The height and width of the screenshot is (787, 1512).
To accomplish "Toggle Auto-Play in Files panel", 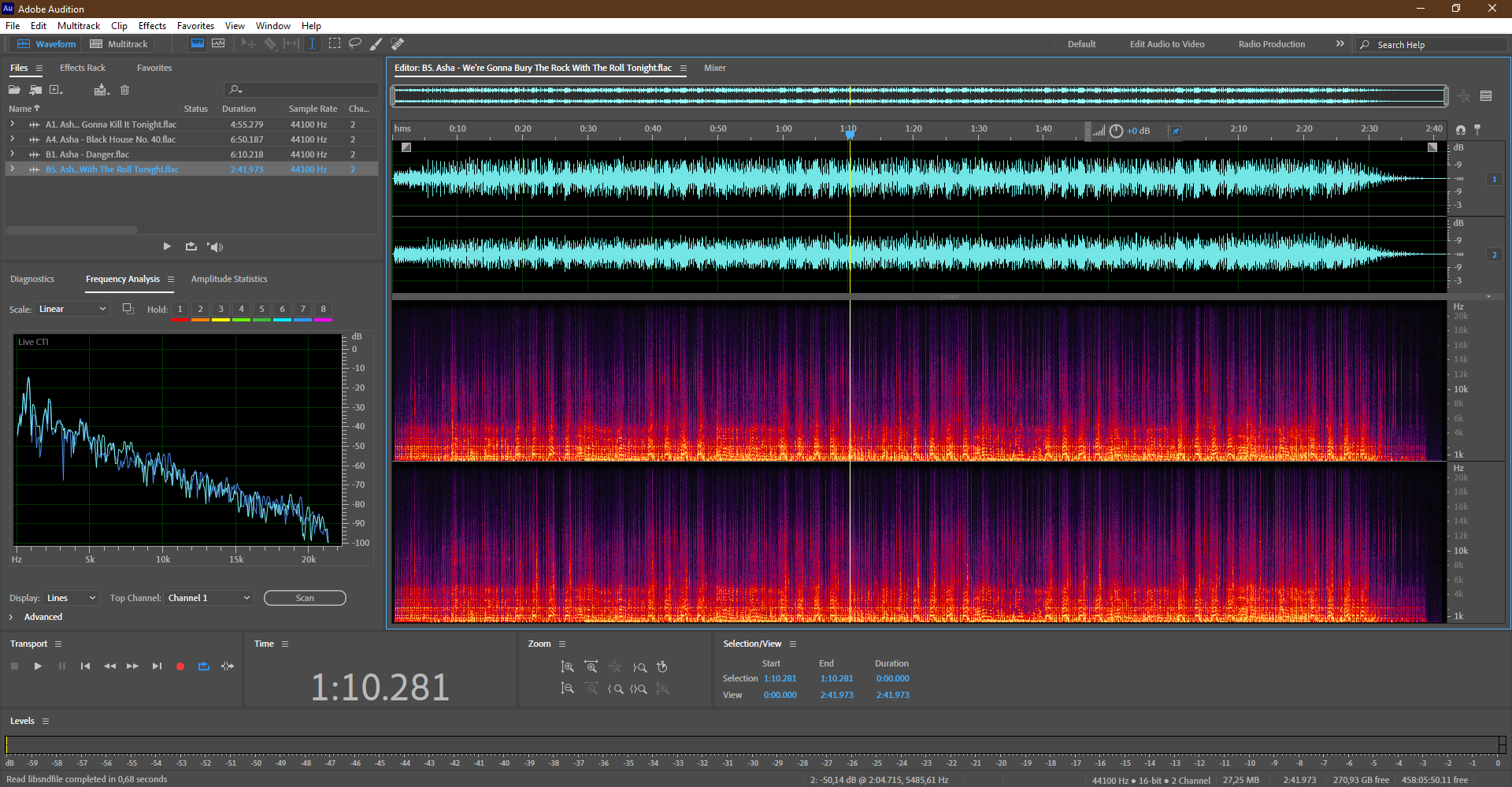I will pyautogui.click(x=215, y=247).
